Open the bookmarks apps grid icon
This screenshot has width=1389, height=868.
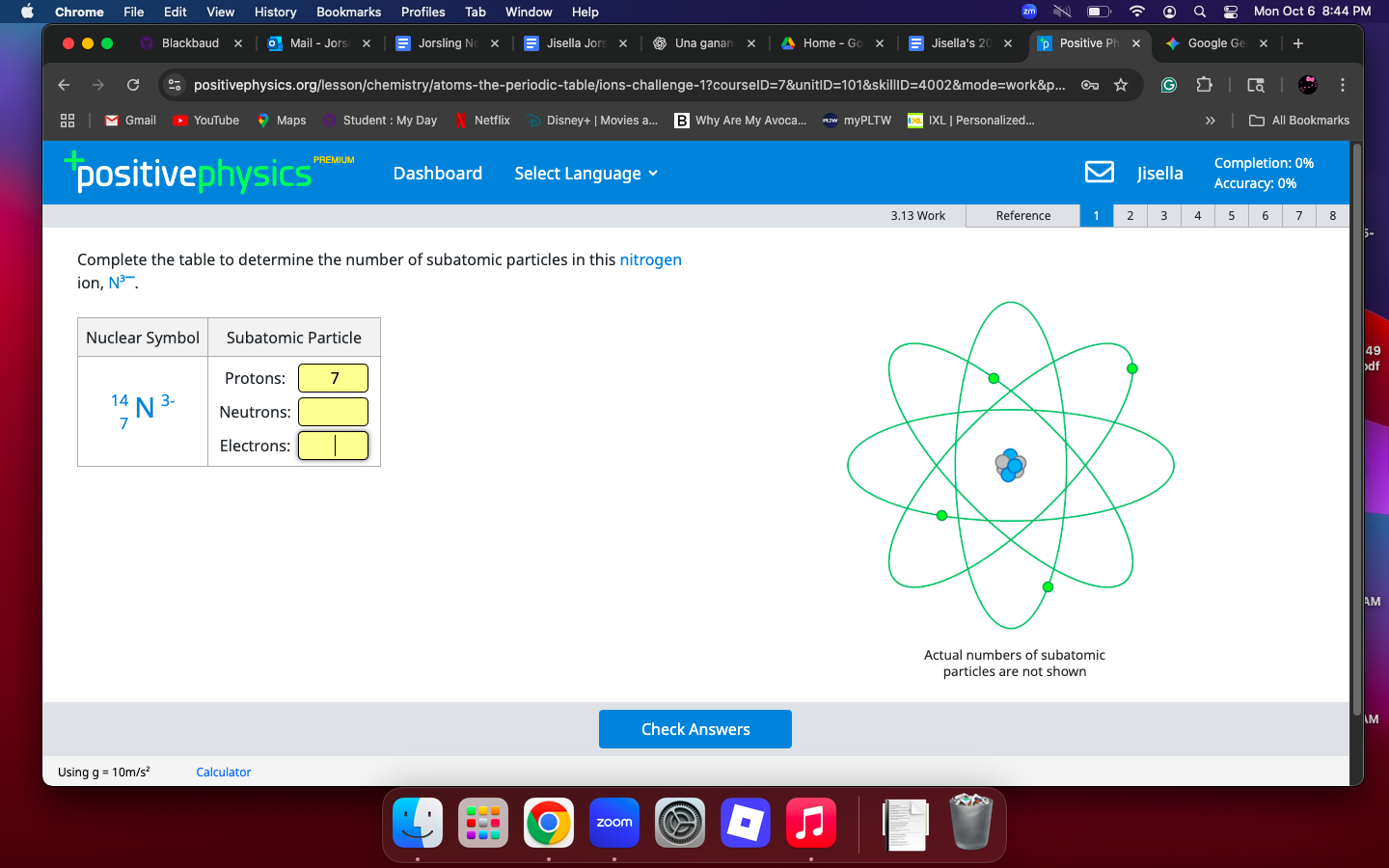68,121
